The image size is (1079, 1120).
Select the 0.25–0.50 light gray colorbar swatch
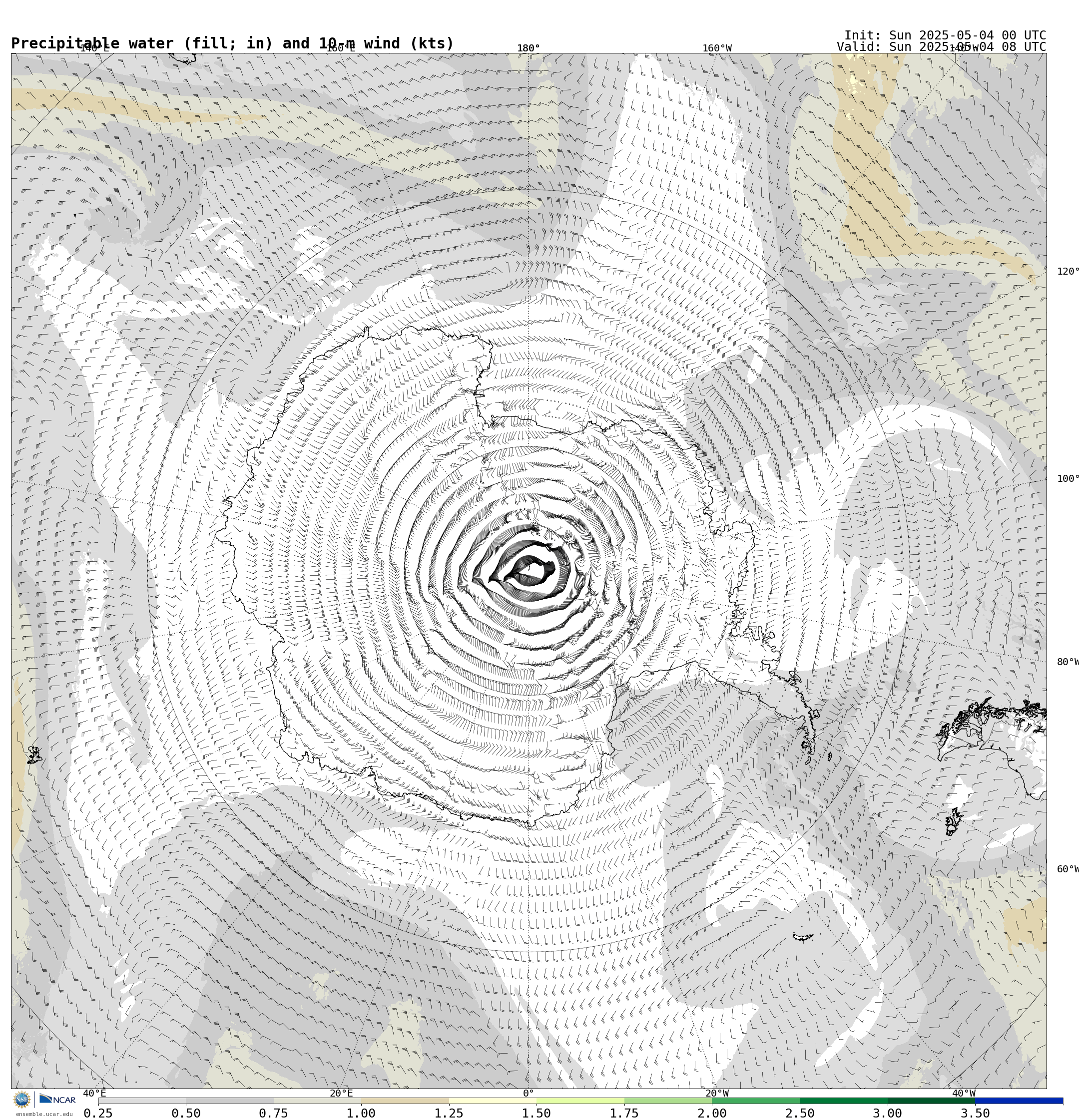tap(142, 1101)
